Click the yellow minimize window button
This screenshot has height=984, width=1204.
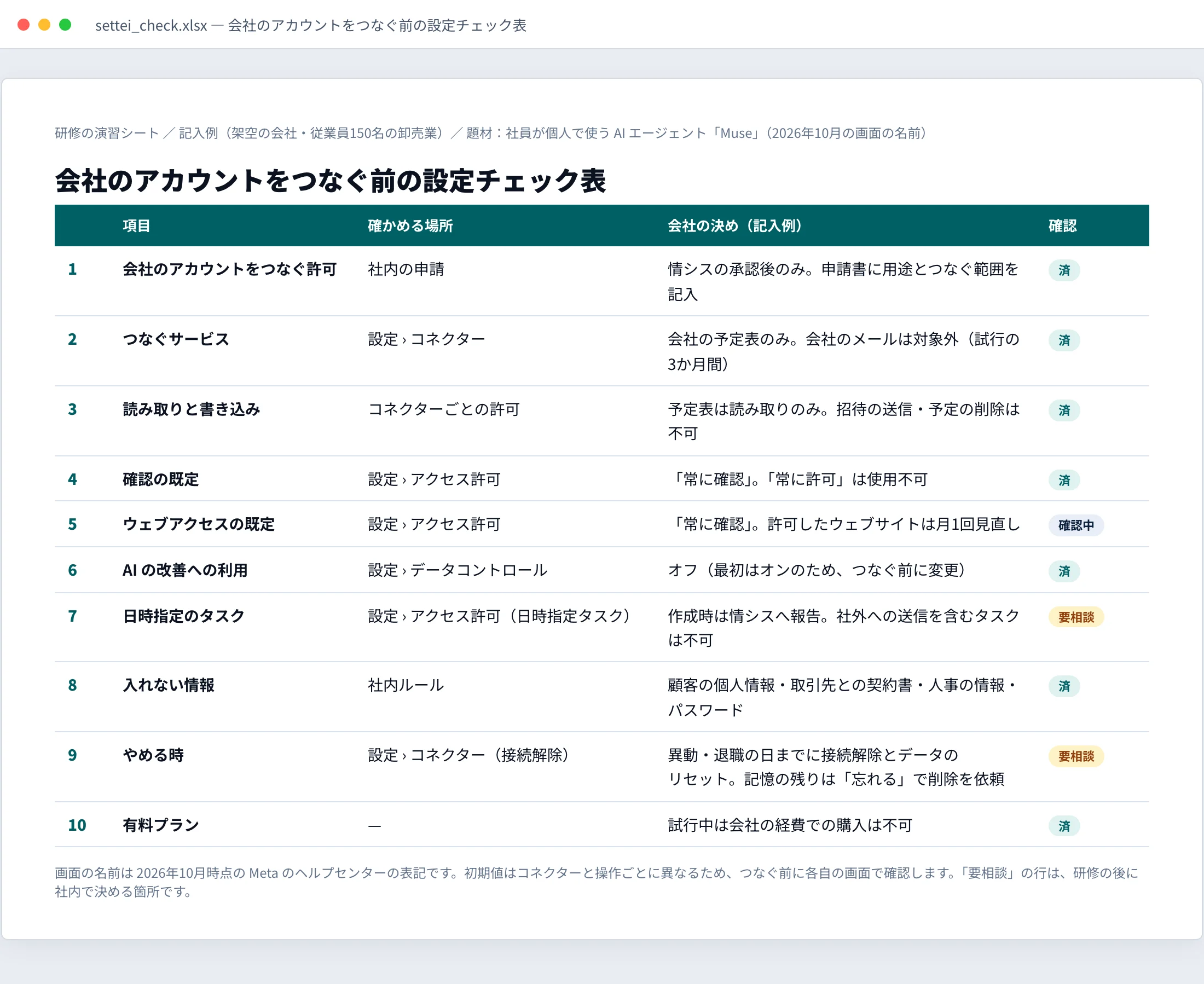(44, 25)
